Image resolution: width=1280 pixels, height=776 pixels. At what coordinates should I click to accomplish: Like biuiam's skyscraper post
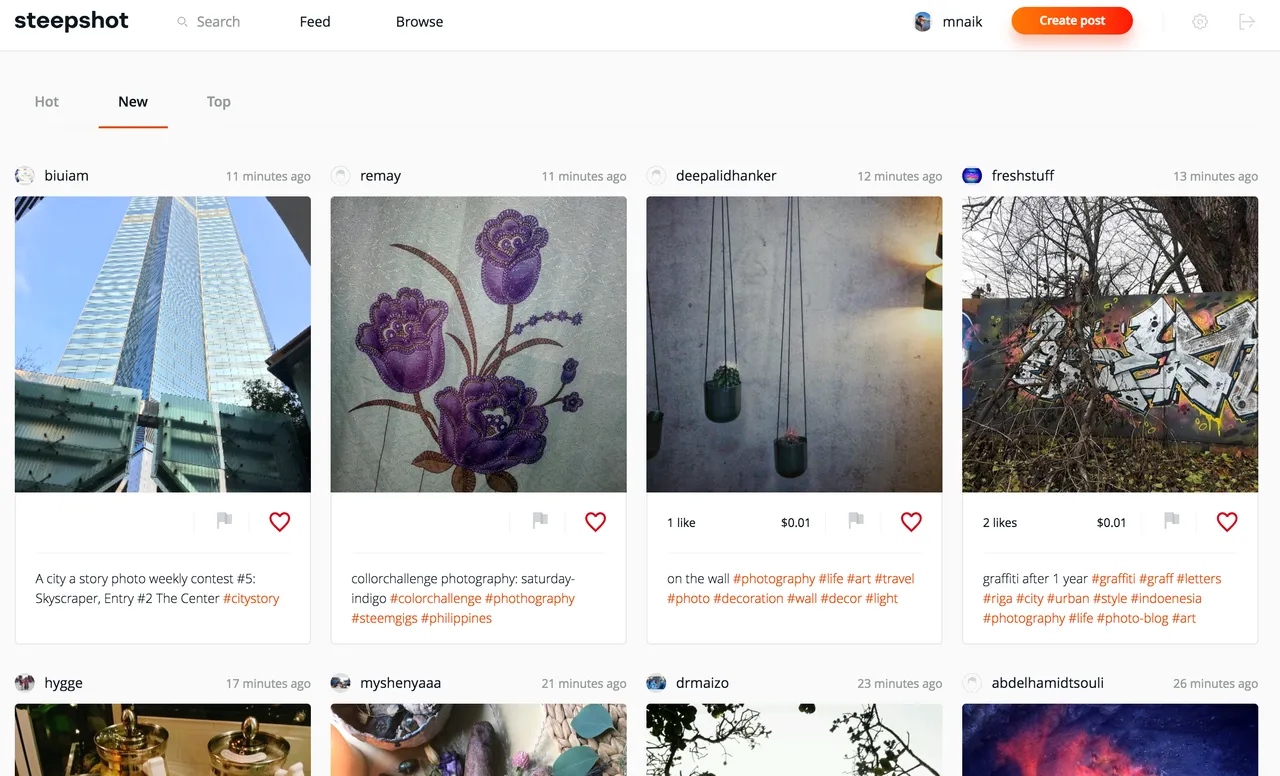click(280, 521)
